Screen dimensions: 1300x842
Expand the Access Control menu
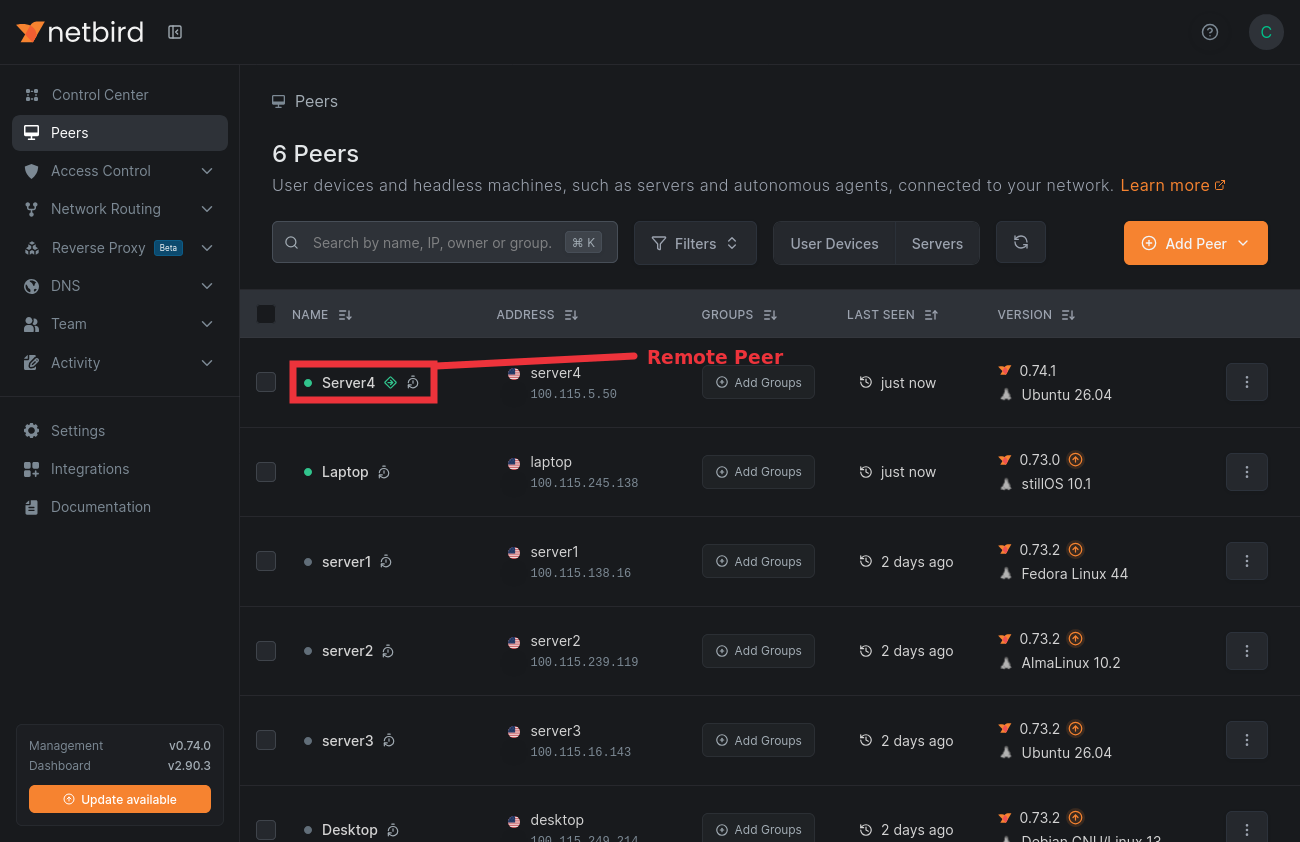[x=120, y=171]
